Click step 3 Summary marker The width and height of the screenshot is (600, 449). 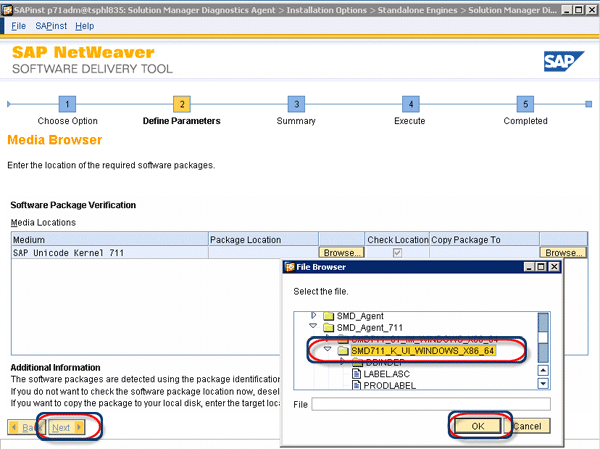(x=296, y=104)
